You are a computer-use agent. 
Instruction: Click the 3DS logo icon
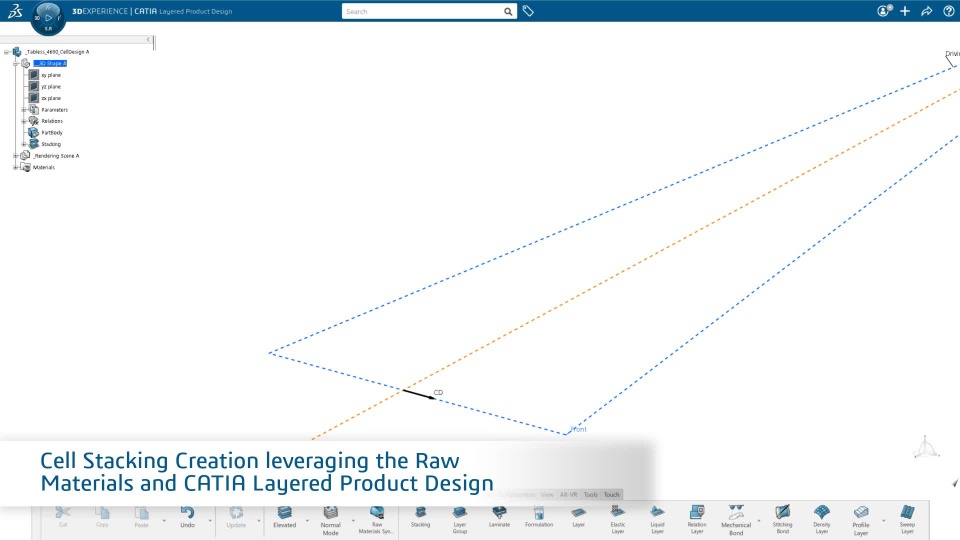(15, 10)
